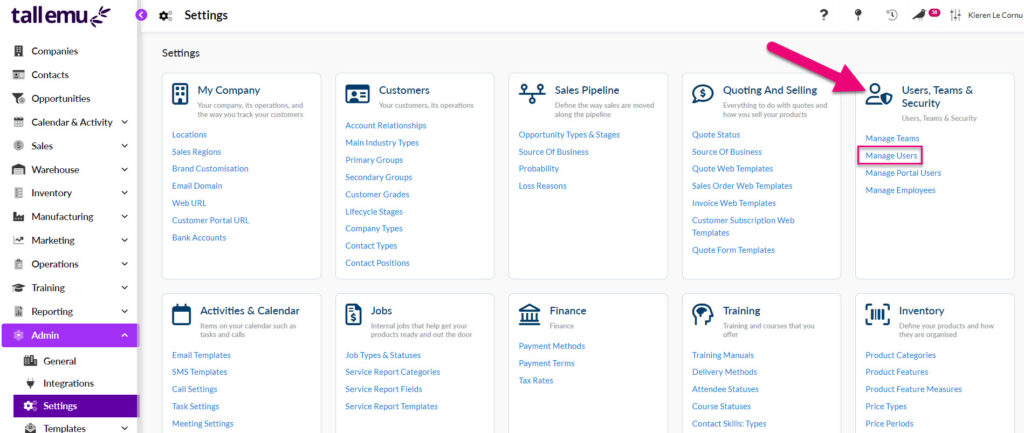Click the Customers ID card icon
1024x433 pixels.
click(x=357, y=94)
